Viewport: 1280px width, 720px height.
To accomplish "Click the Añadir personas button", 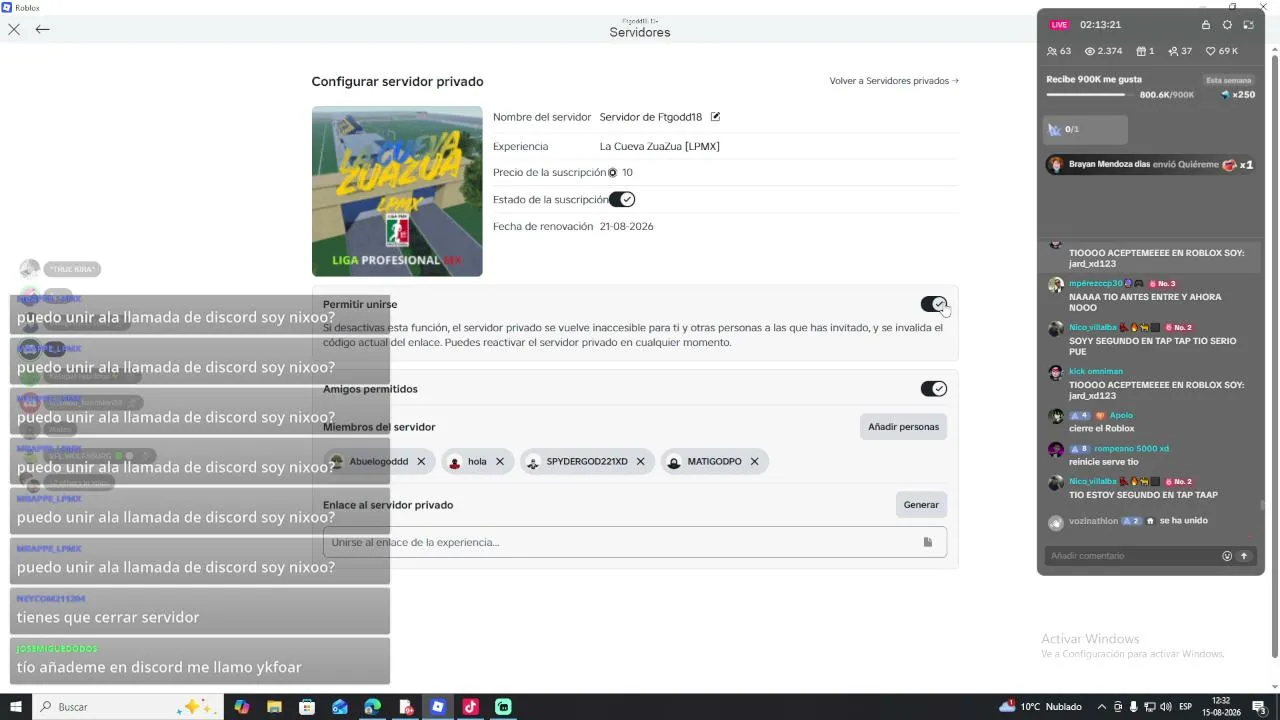I will [x=904, y=427].
